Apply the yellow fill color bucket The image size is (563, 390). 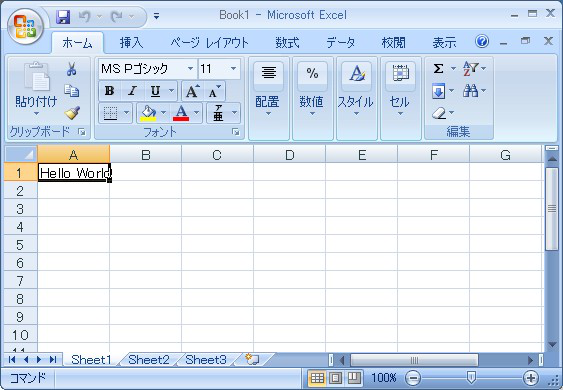[148, 113]
